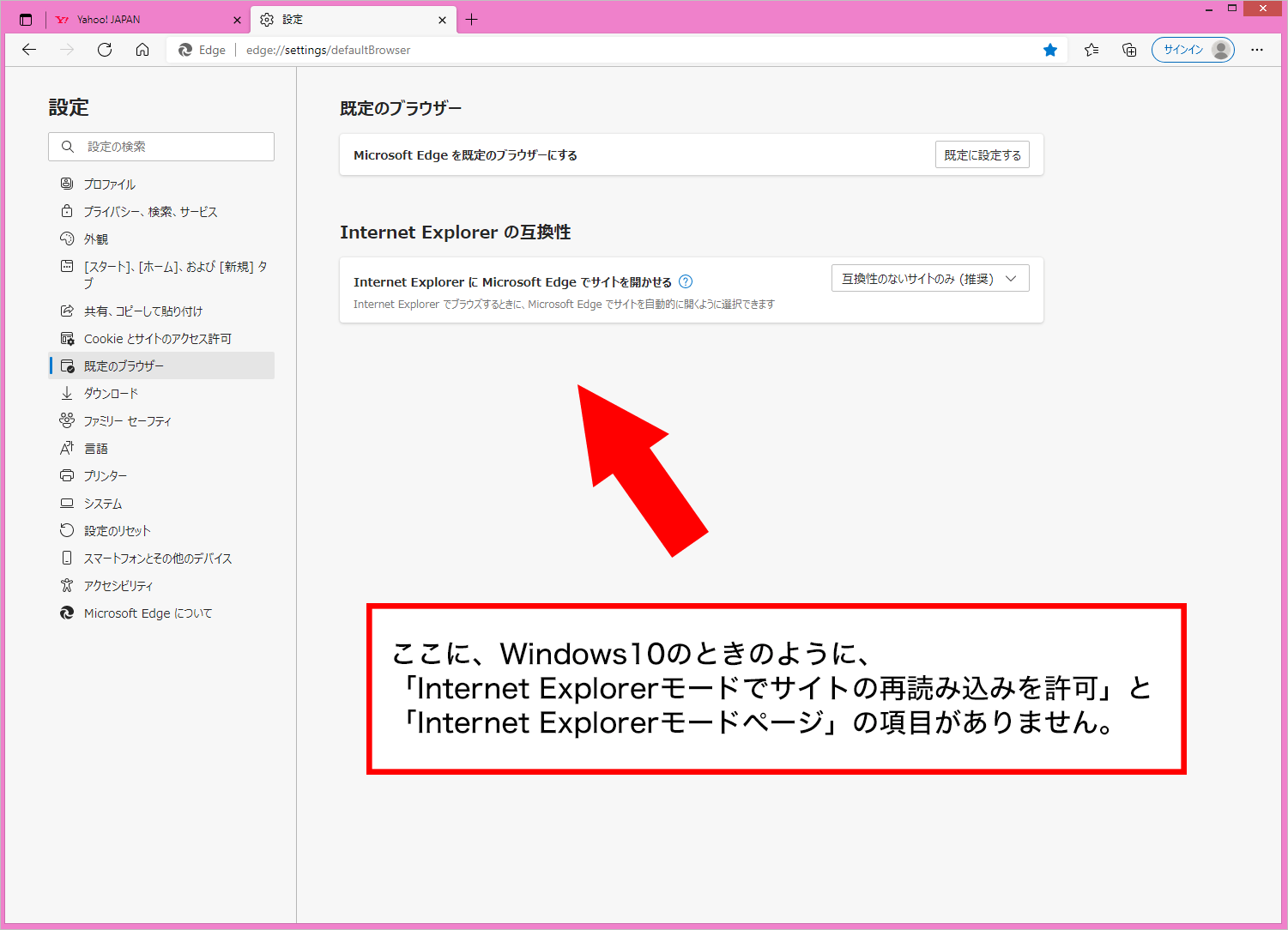Viewport: 1288px width, 930px height.
Task: Click the サインイン button
Action: tap(1193, 50)
